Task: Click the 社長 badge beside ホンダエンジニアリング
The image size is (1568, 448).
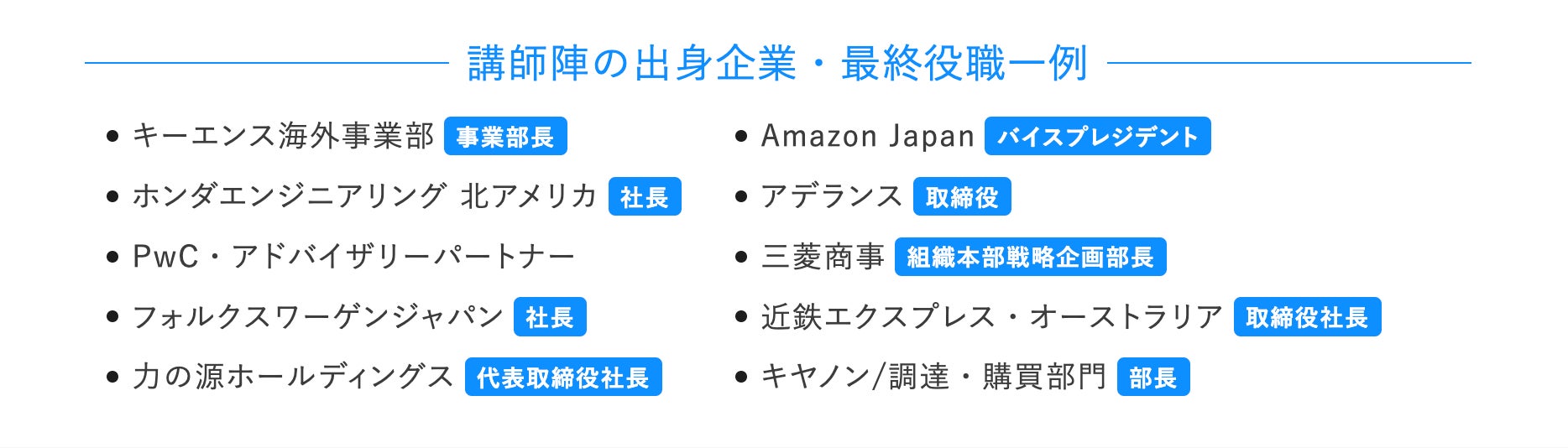Action: coord(644,197)
